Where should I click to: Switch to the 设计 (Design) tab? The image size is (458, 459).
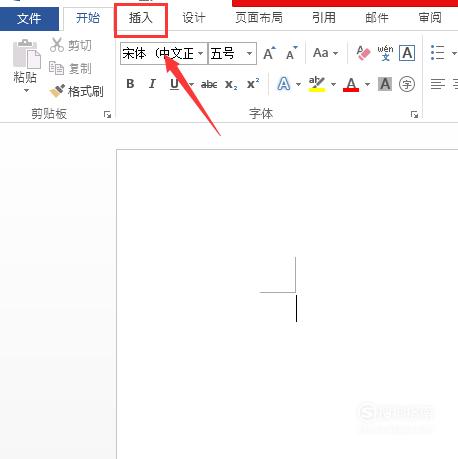coord(194,18)
